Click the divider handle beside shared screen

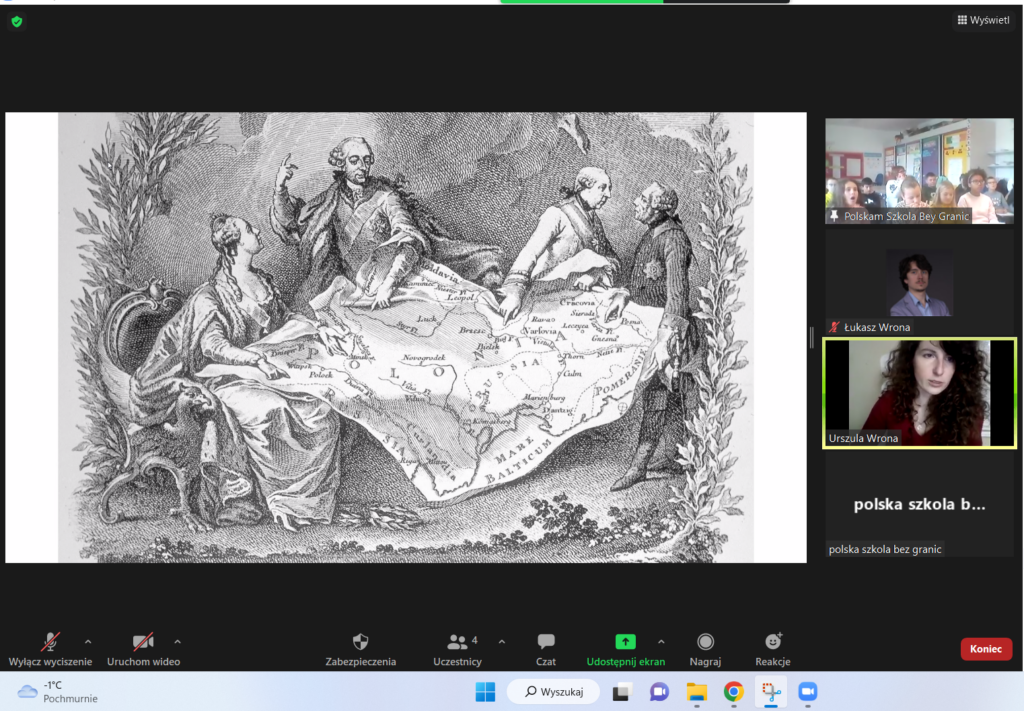pos(812,337)
